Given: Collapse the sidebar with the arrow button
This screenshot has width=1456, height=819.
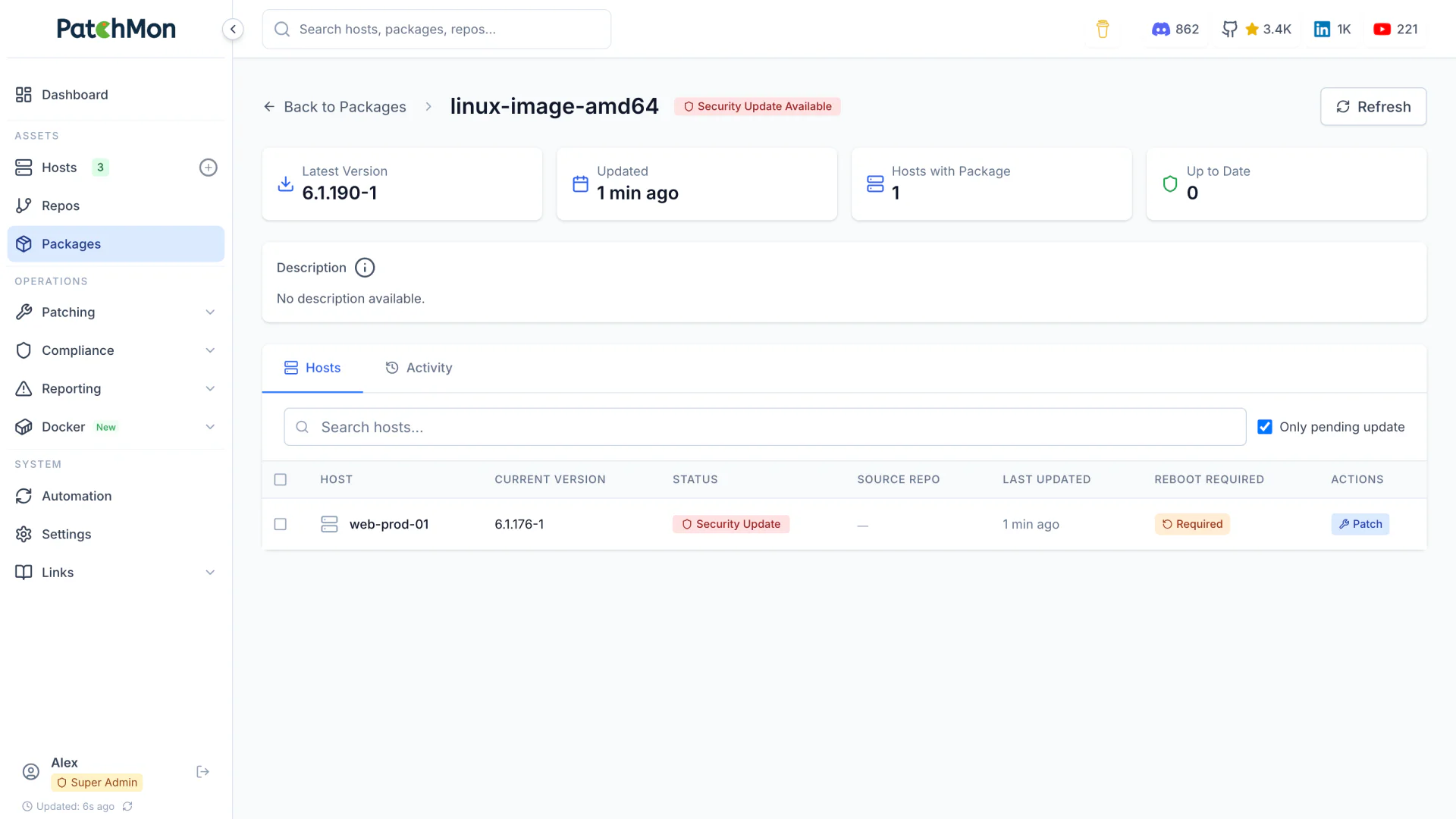Looking at the screenshot, I should coord(233,29).
